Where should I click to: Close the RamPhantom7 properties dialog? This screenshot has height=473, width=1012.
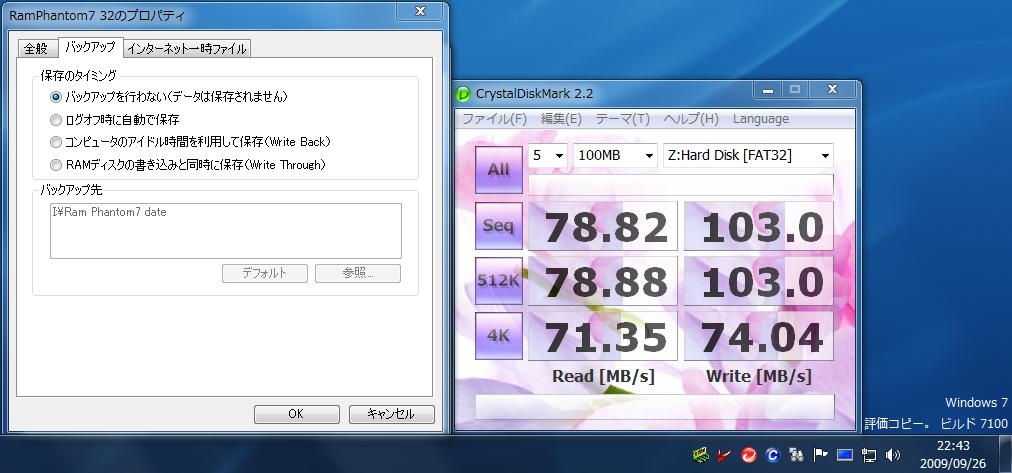coord(420,11)
